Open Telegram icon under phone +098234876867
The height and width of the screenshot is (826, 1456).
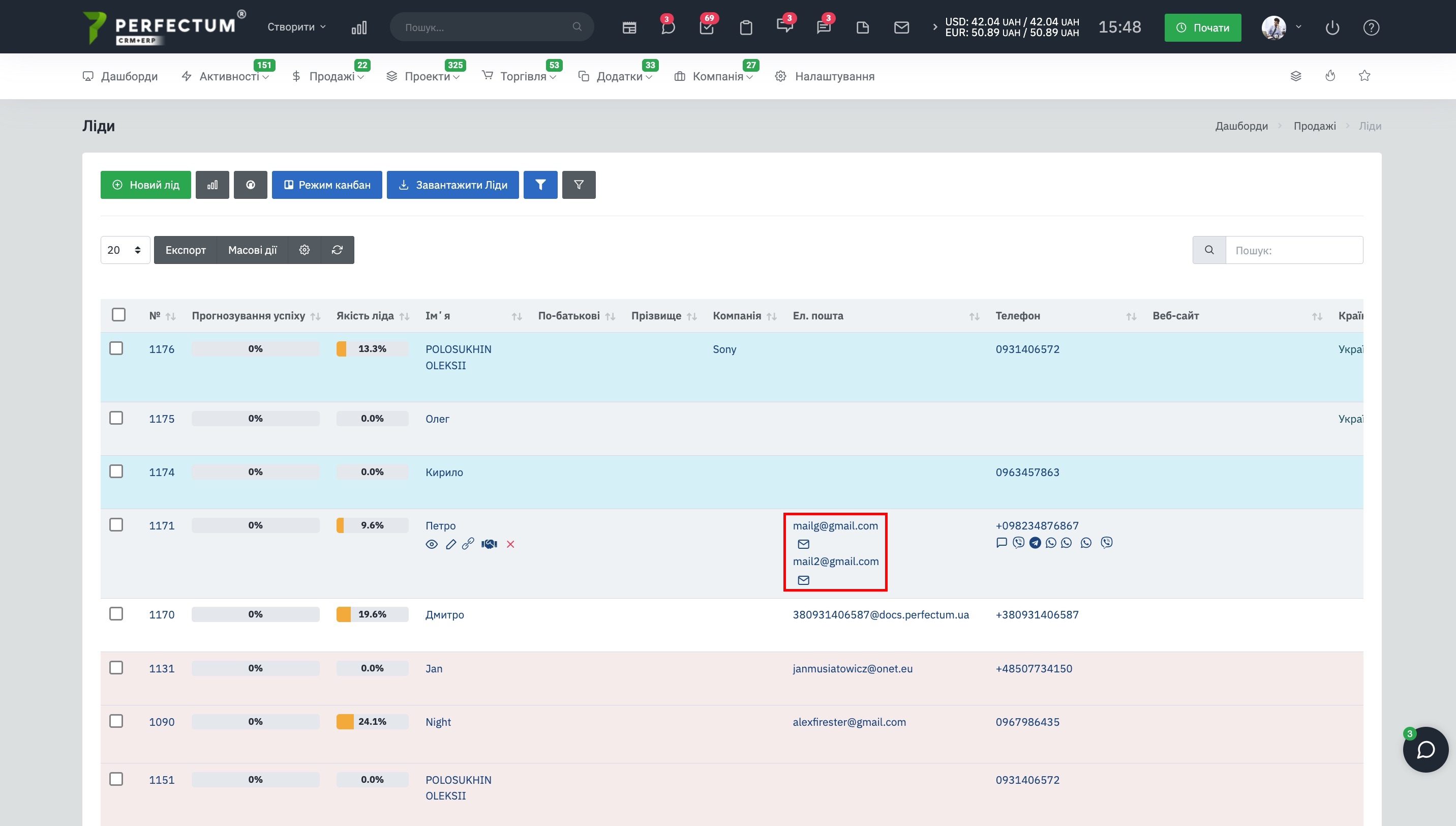point(1035,543)
